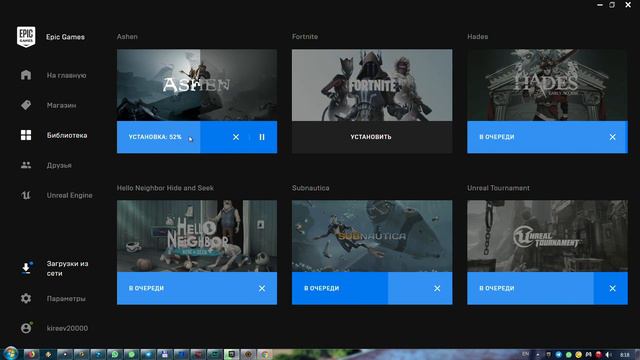Select the 'На главную' menu label
This screenshot has width=640, height=360.
click(66, 76)
